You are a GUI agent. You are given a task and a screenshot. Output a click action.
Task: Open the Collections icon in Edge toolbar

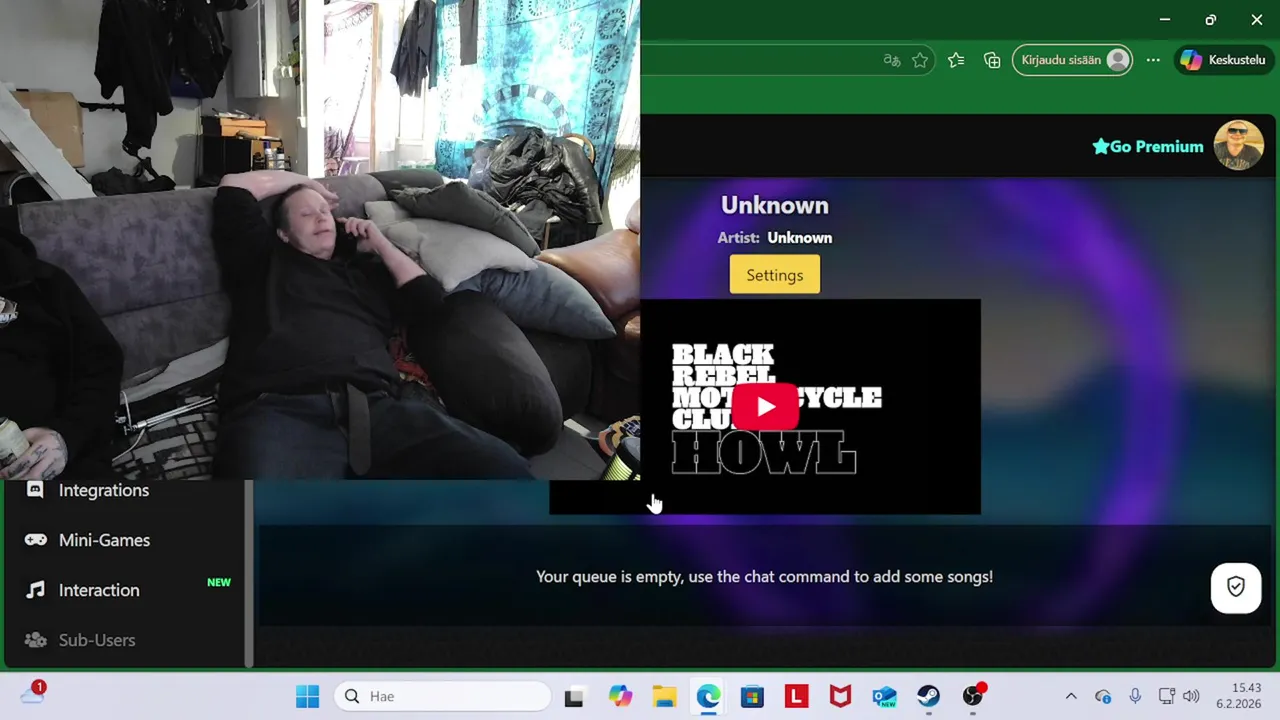(x=992, y=60)
